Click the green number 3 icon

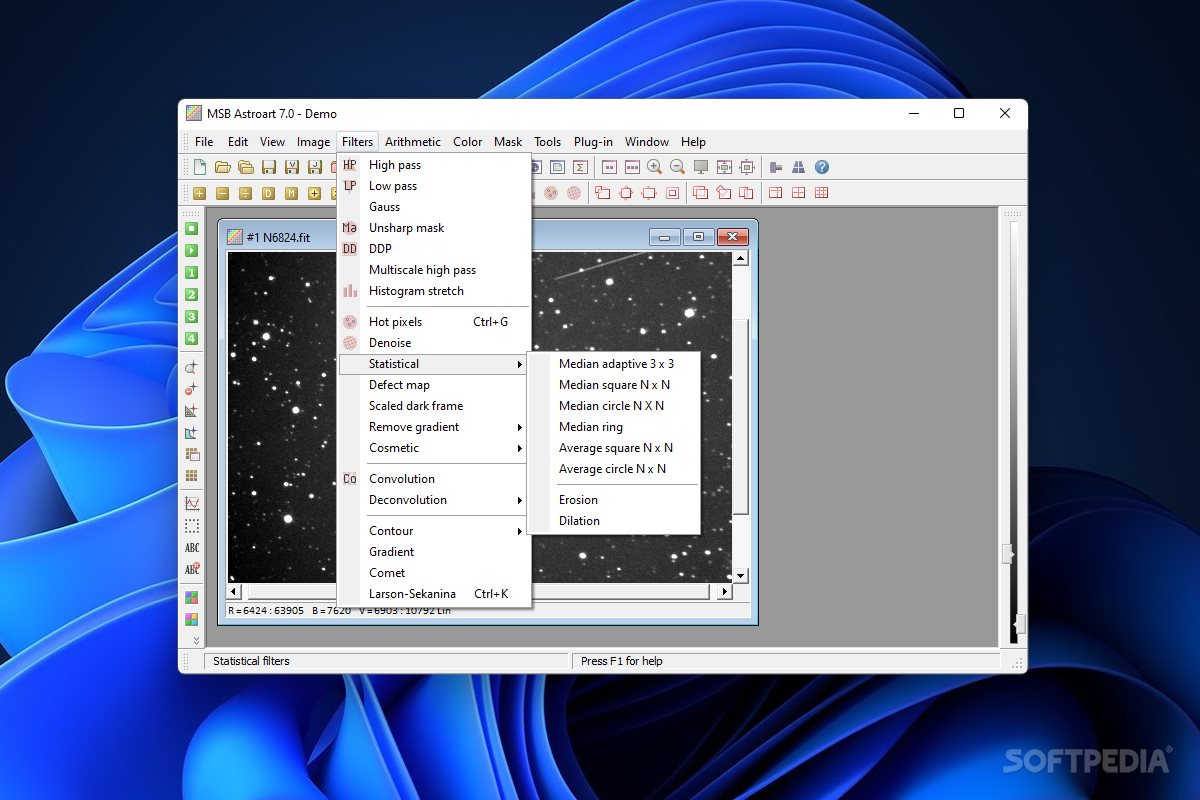click(192, 317)
